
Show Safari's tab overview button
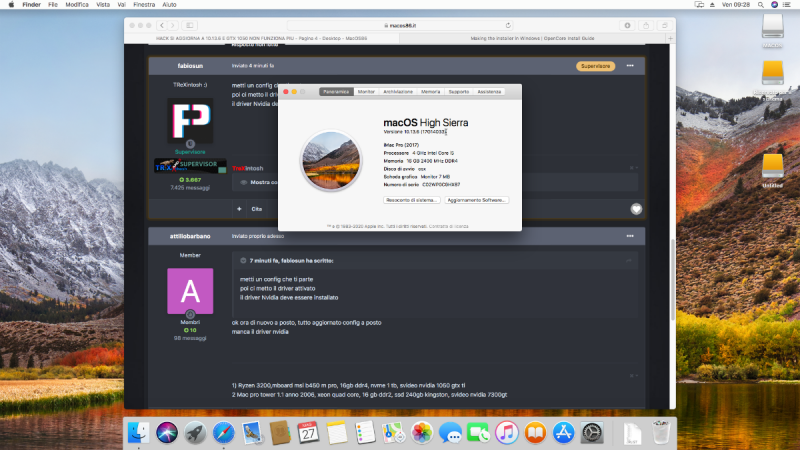[664, 26]
